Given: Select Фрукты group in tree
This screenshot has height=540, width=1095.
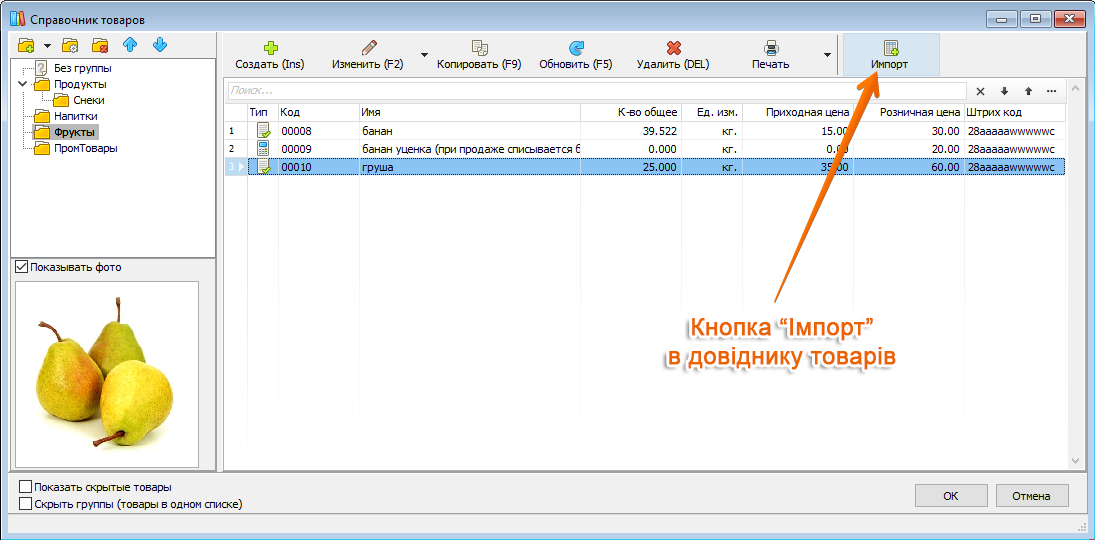Looking at the screenshot, I should click(75, 132).
